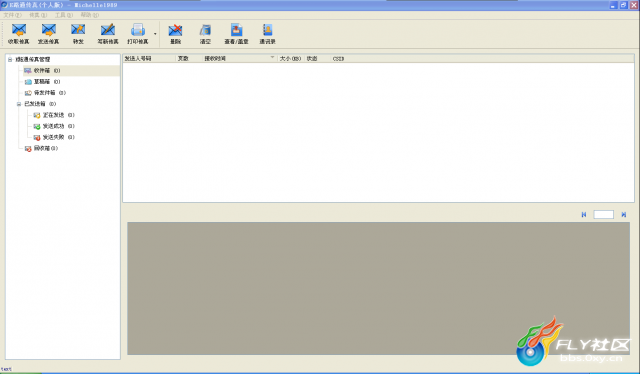This screenshot has height=374, width=640.
Task: Collapse the 已发送箱 tree node
Action: [x=19, y=104]
